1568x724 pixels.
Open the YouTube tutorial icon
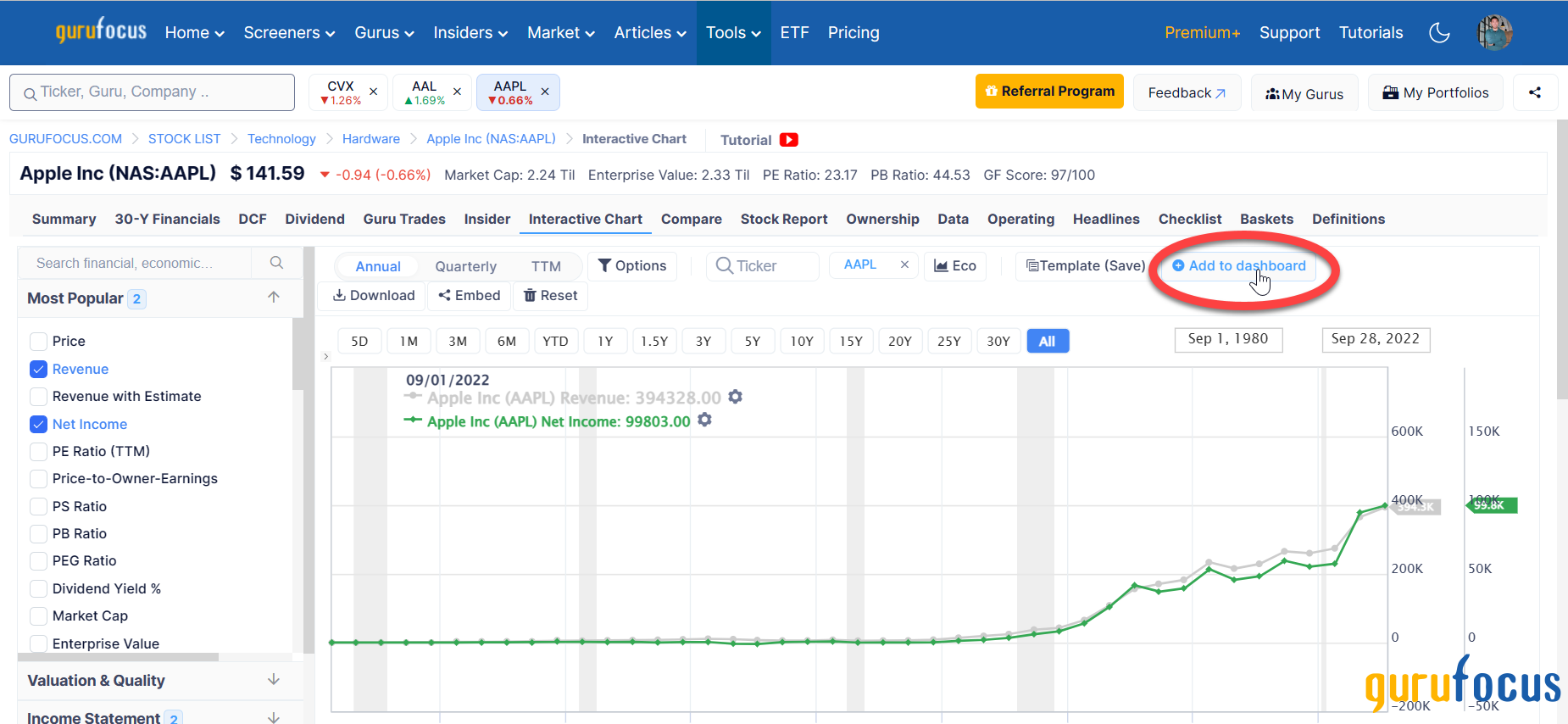click(x=789, y=140)
